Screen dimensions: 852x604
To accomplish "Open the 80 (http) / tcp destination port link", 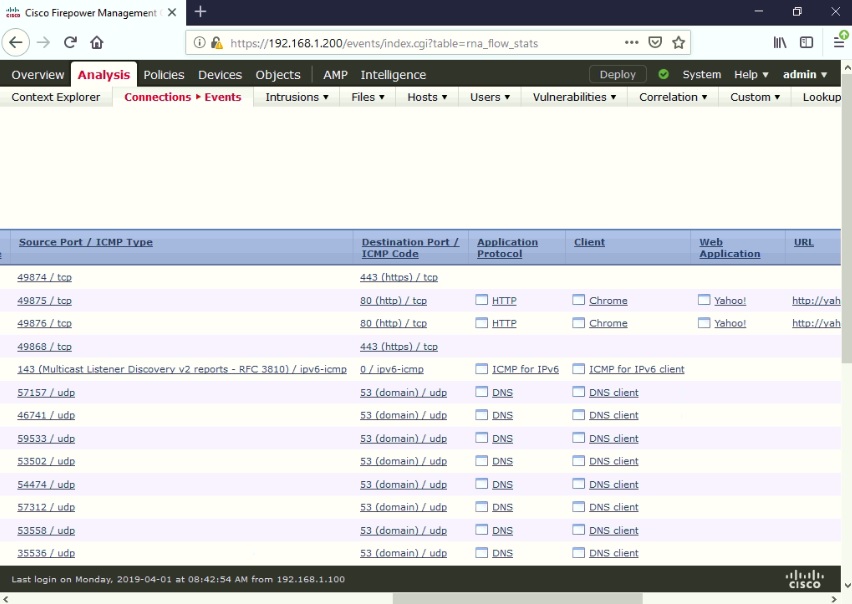I will click(x=394, y=300).
